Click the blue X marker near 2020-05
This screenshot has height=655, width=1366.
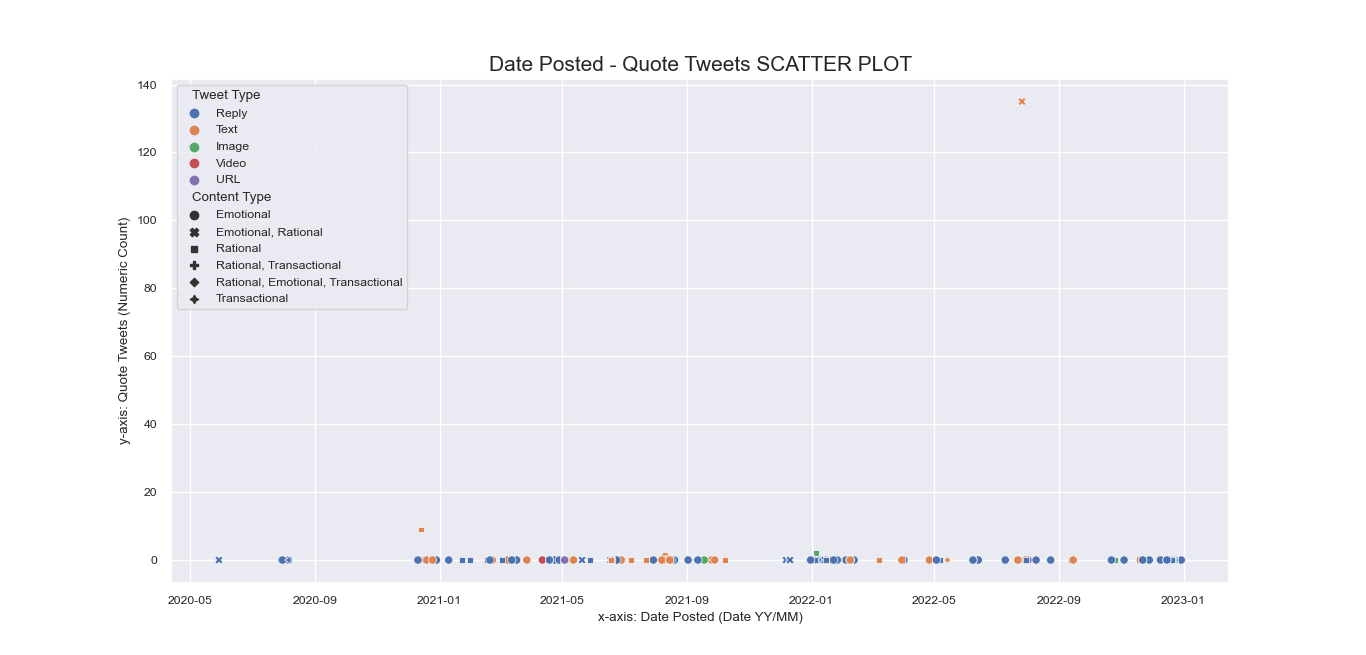tap(218, 560)
